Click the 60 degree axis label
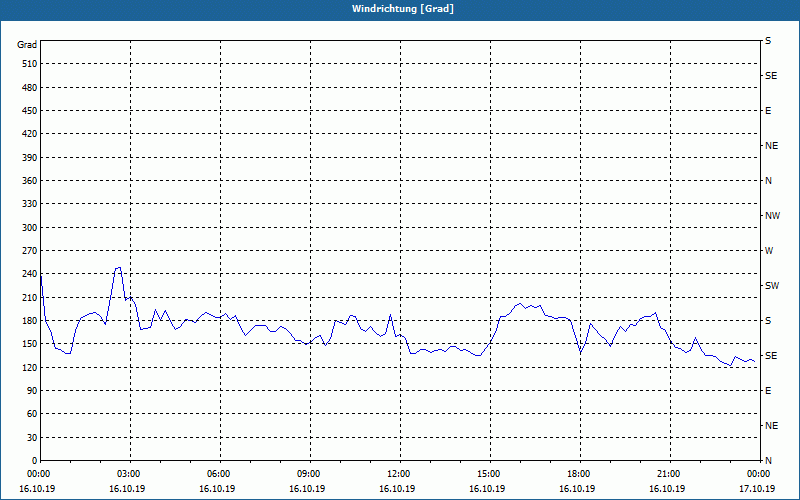Image resolution: width=800 pixels, height=500 pixels. coord(32,414)
